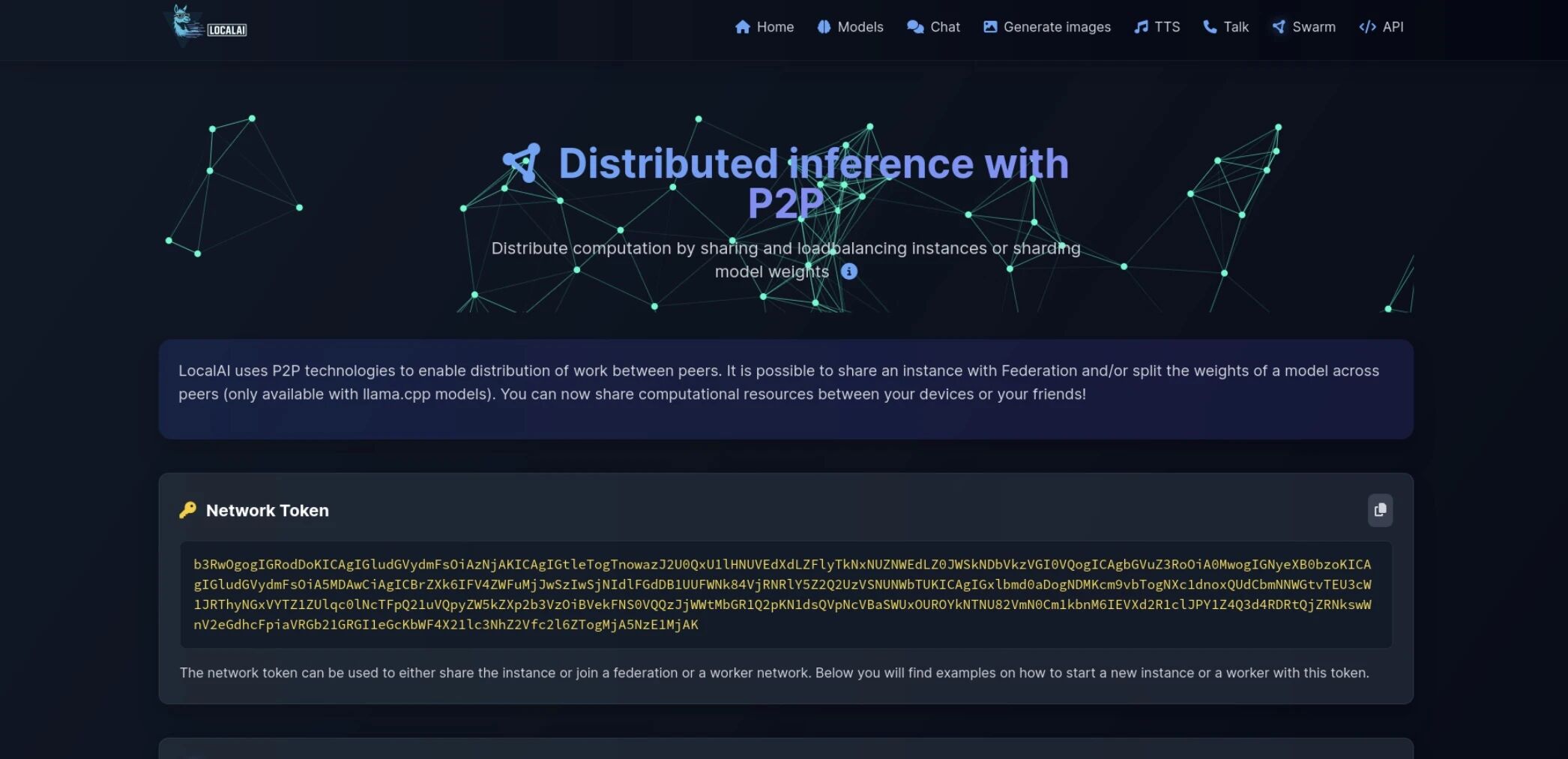The image size is (1568, 759).
Task: Click the Generate images picture icon
Action: pos(990,27)
